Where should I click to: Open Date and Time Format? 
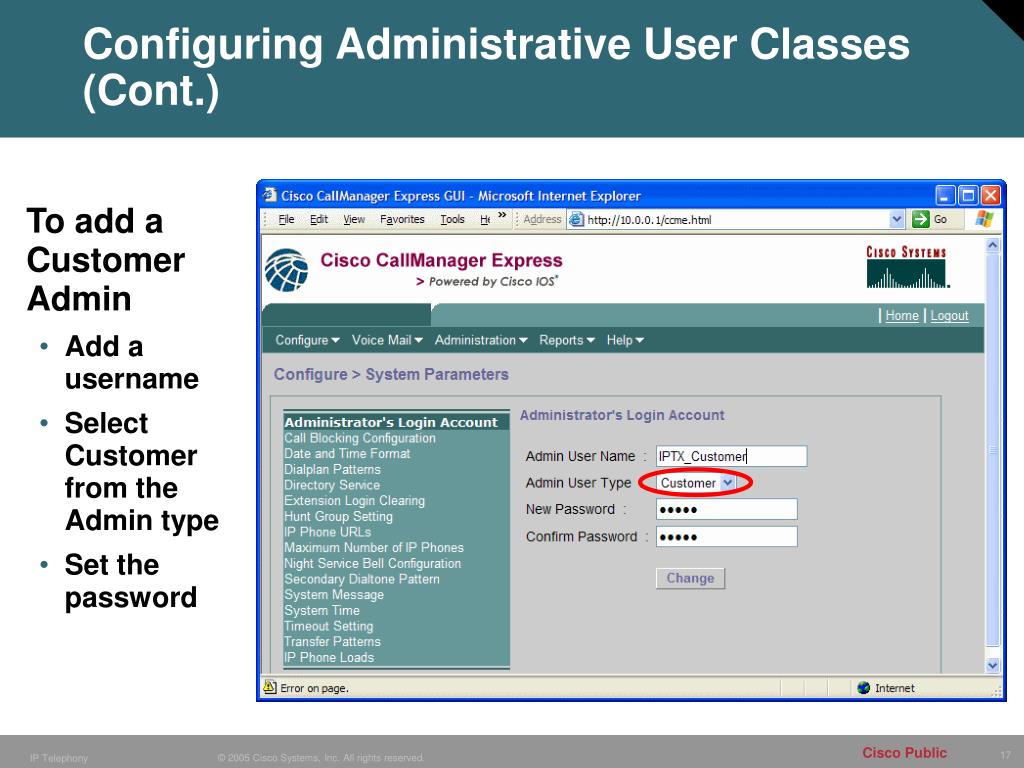(347, 454)
